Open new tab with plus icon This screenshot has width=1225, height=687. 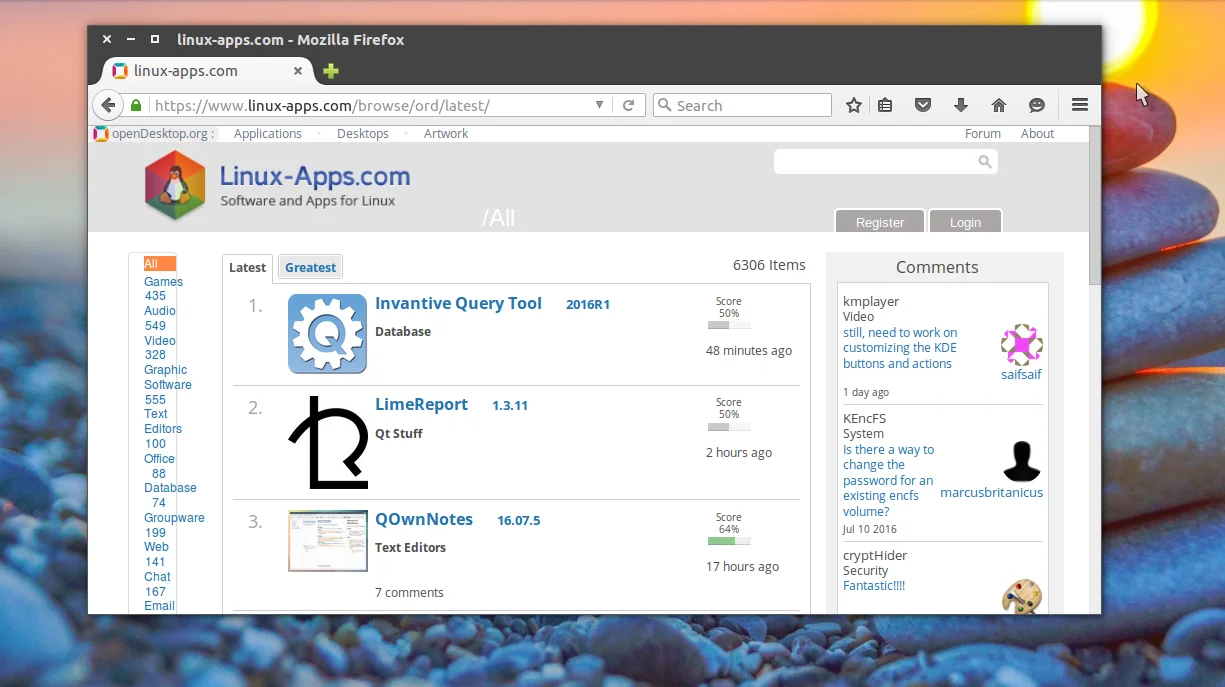[x=331, y=71]
